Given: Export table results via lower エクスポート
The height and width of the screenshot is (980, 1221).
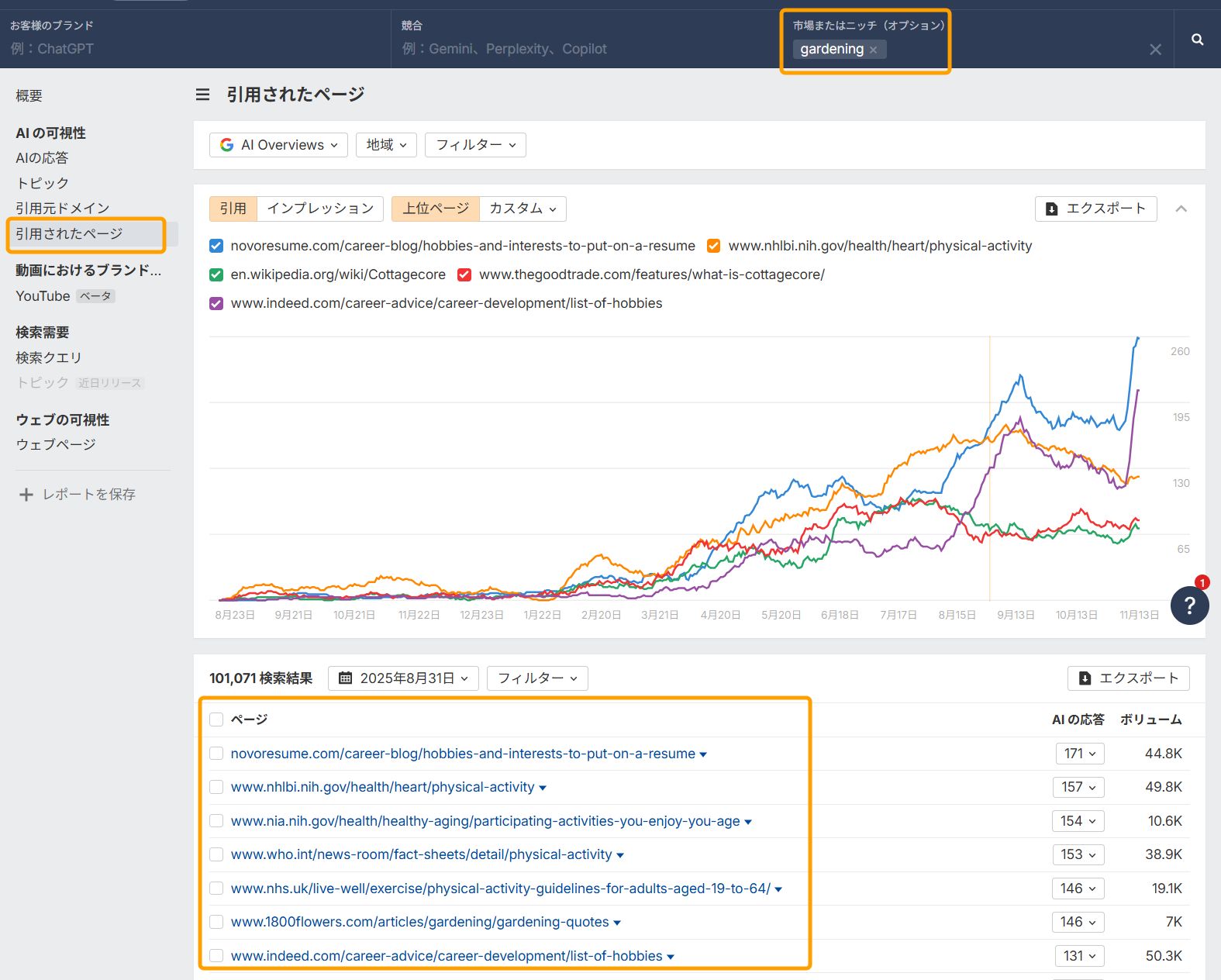Looking at the screenshot, I should 1128,678.
